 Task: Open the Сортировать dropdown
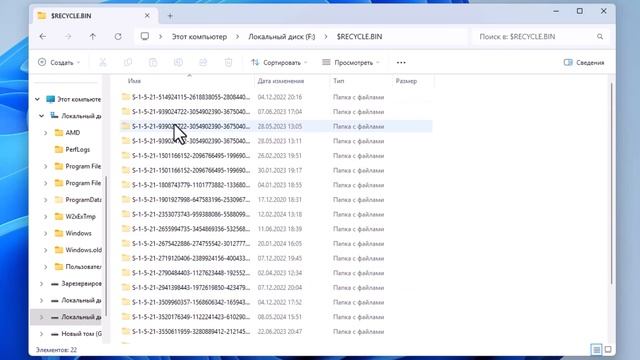tap(280, 62)
